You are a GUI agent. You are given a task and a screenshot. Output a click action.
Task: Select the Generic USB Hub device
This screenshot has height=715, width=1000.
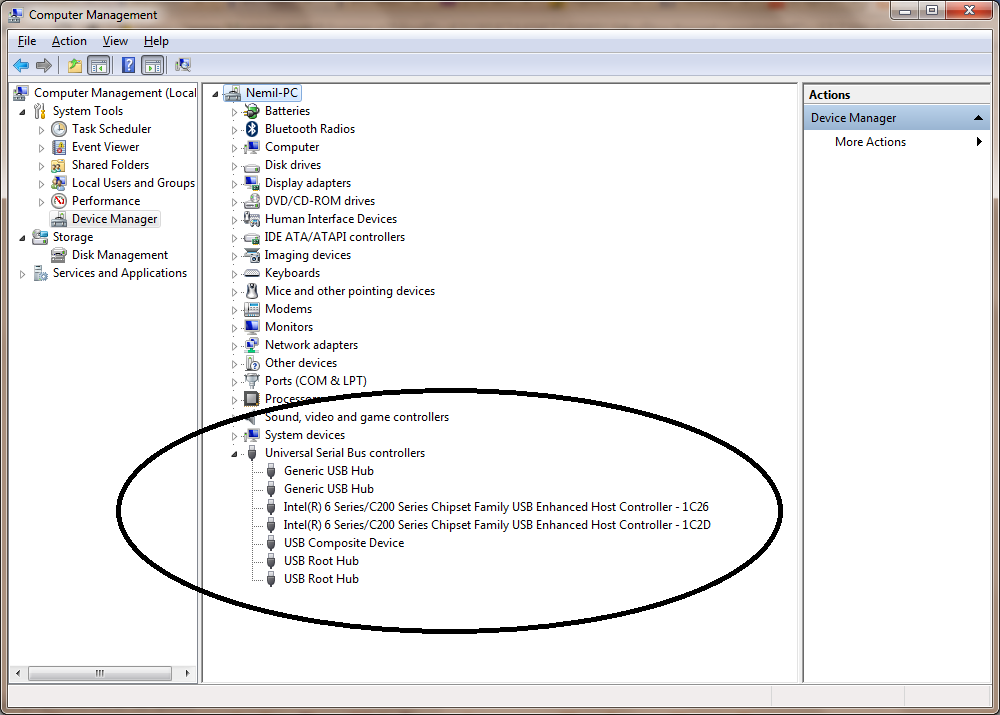(x=329, y=470)
